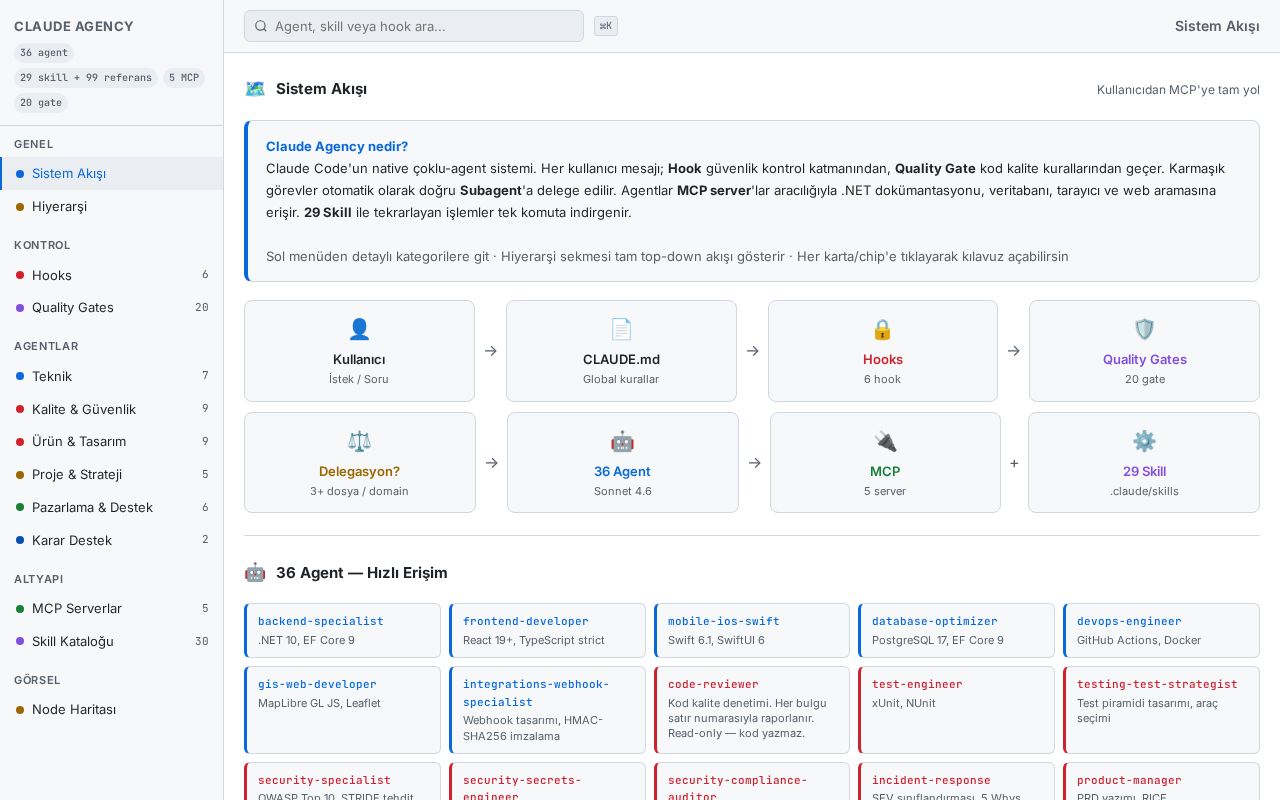Viewport: 1280px width, 800px height.
Task: Open Quality Gates sidebar item
Action: pos(112,307)
